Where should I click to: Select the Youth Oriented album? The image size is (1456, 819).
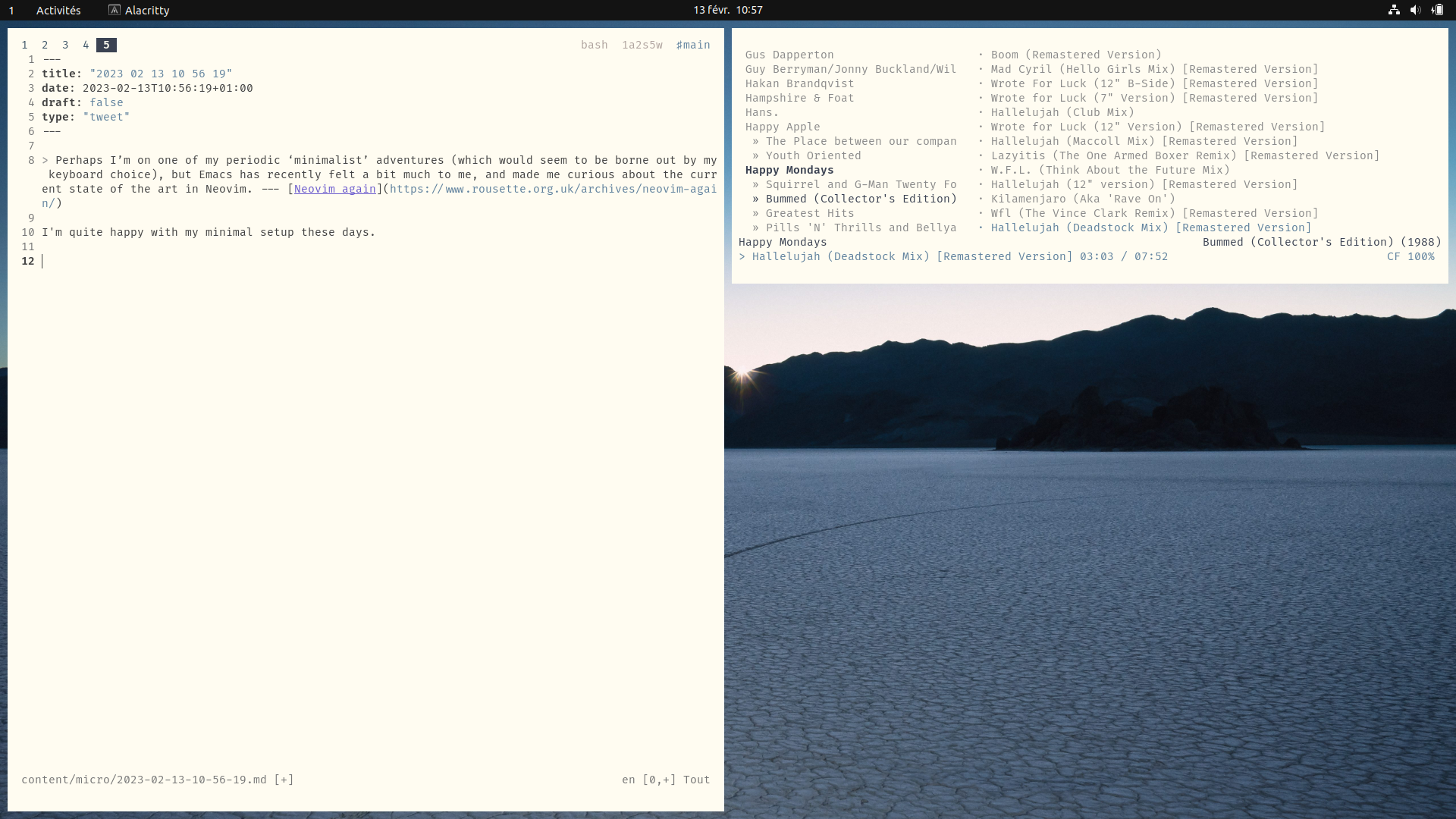[813, 155]
